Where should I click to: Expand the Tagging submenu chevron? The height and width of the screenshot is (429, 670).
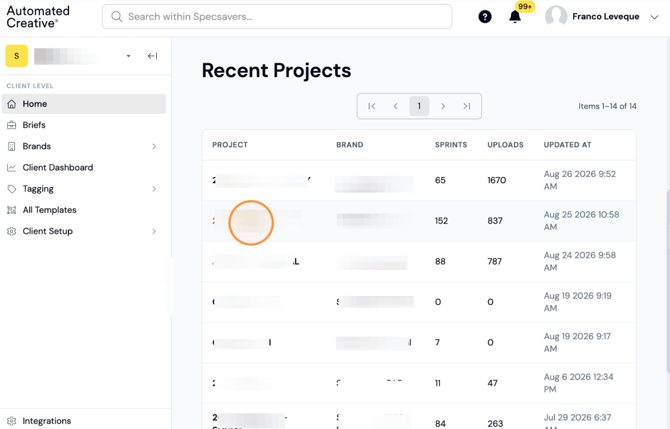(154, 189)
